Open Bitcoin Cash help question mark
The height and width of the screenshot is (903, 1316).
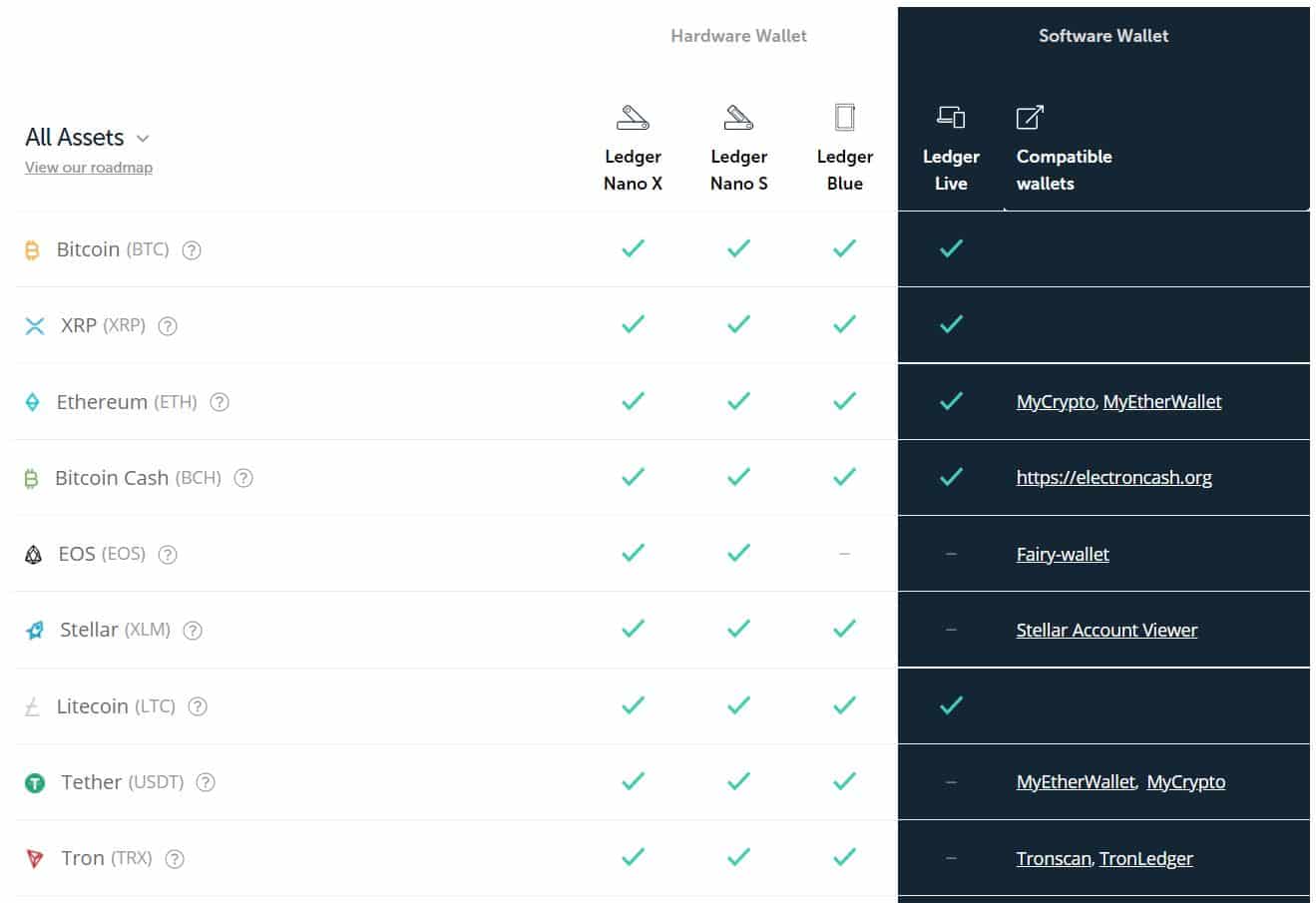coord(243,478)
